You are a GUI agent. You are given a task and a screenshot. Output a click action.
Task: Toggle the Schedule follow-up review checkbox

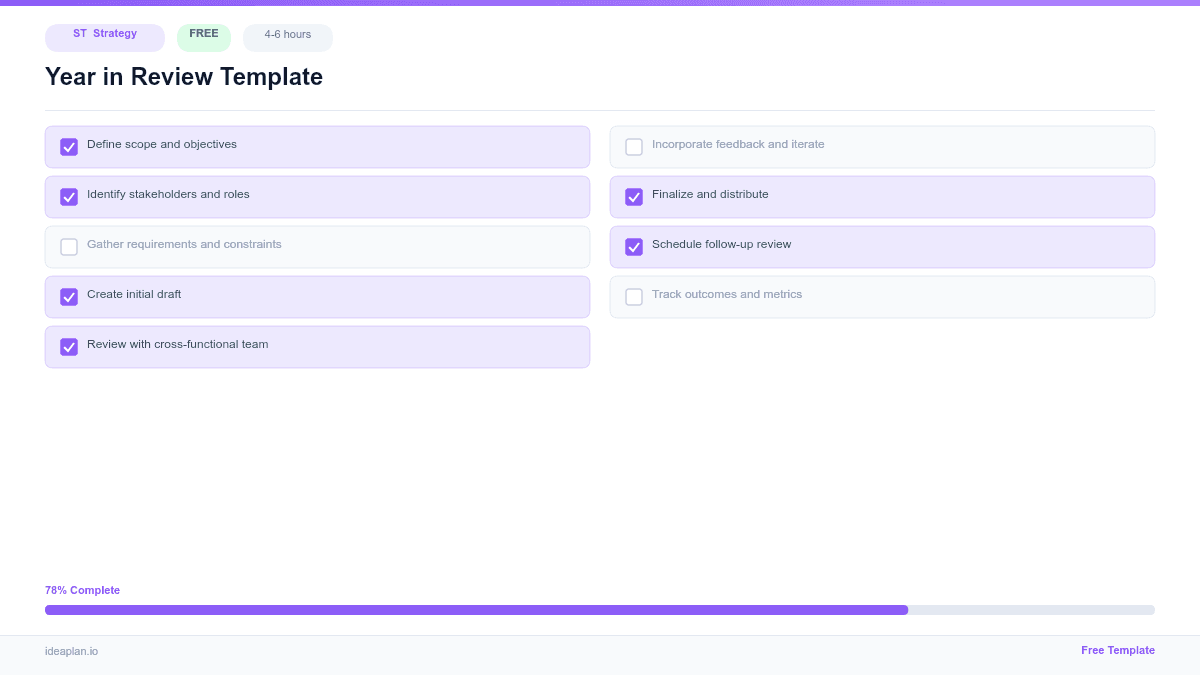click(x=633, y=246)
